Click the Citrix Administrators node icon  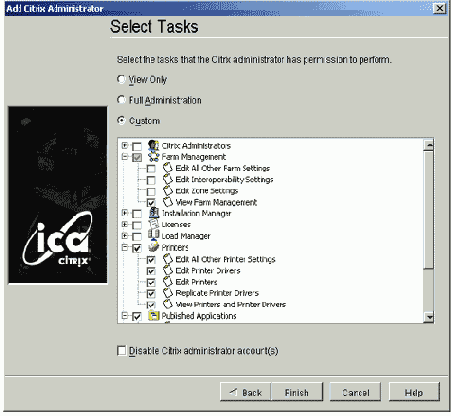coord(153,146)
